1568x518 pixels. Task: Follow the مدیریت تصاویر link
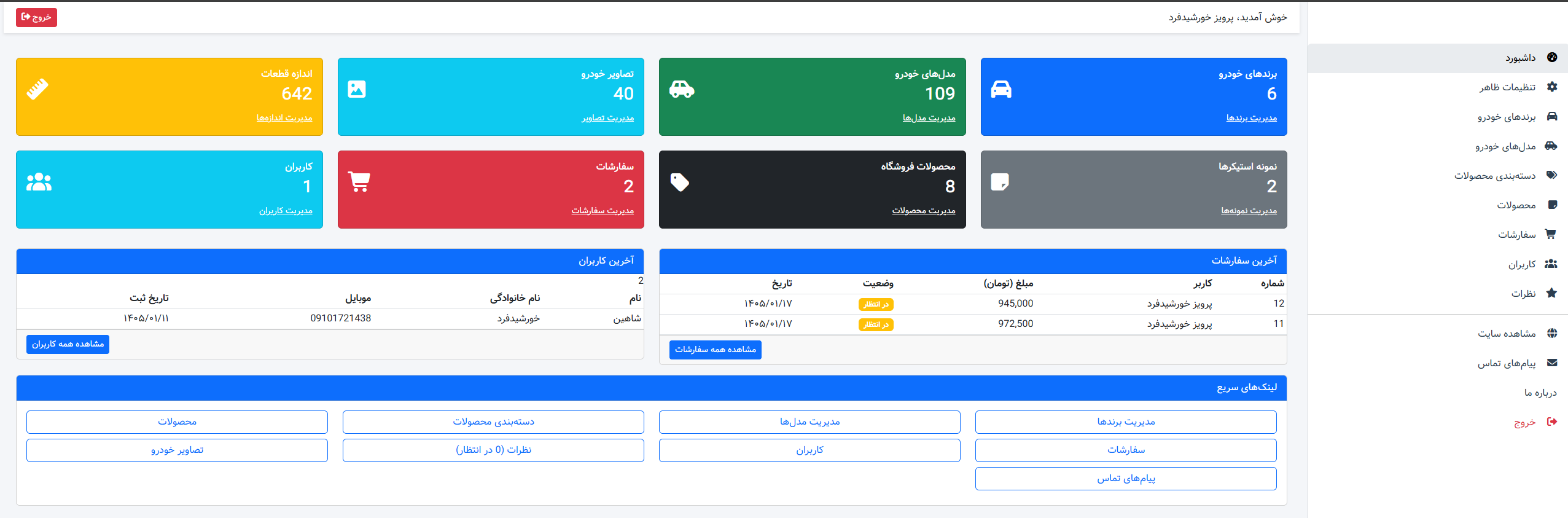tap(608, 118)
